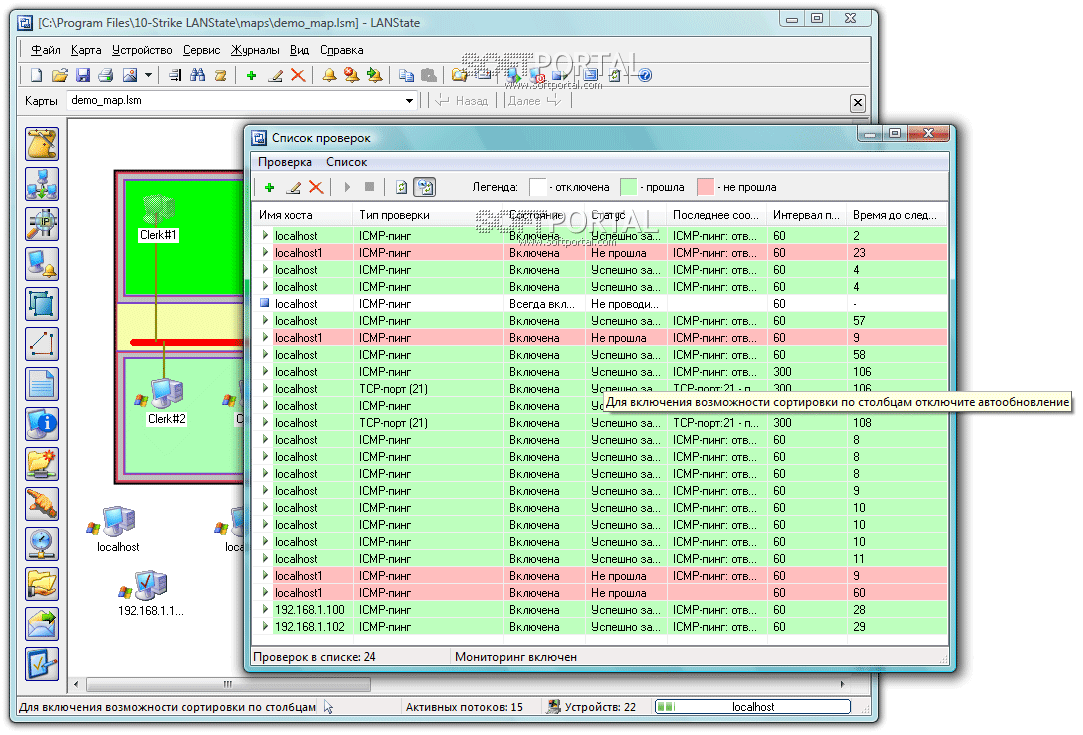The width and height of the screenshot is (1083, 735).
Task: Click the blue square of 'Всегда вкл...' localhost row
Action: (x=265, y=303)
